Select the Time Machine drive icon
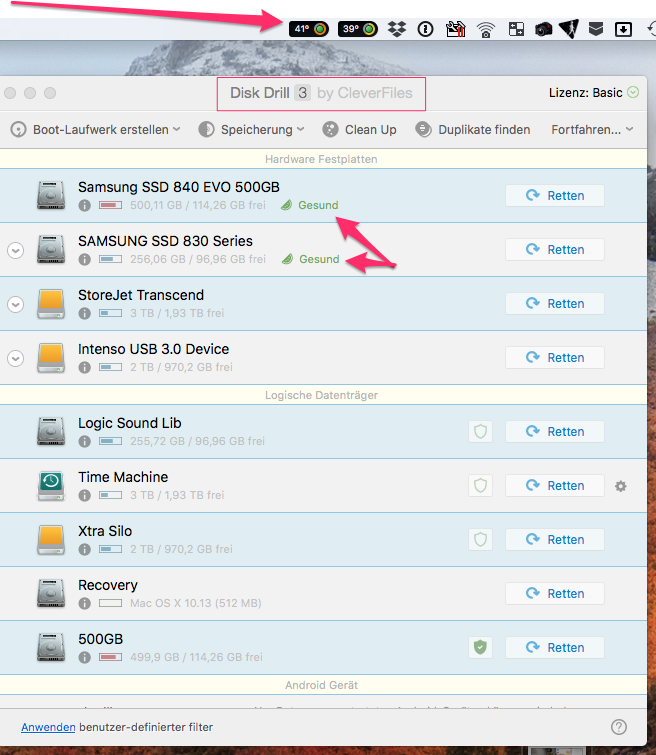This screenshot has width=656, height=755. [51, 485]
